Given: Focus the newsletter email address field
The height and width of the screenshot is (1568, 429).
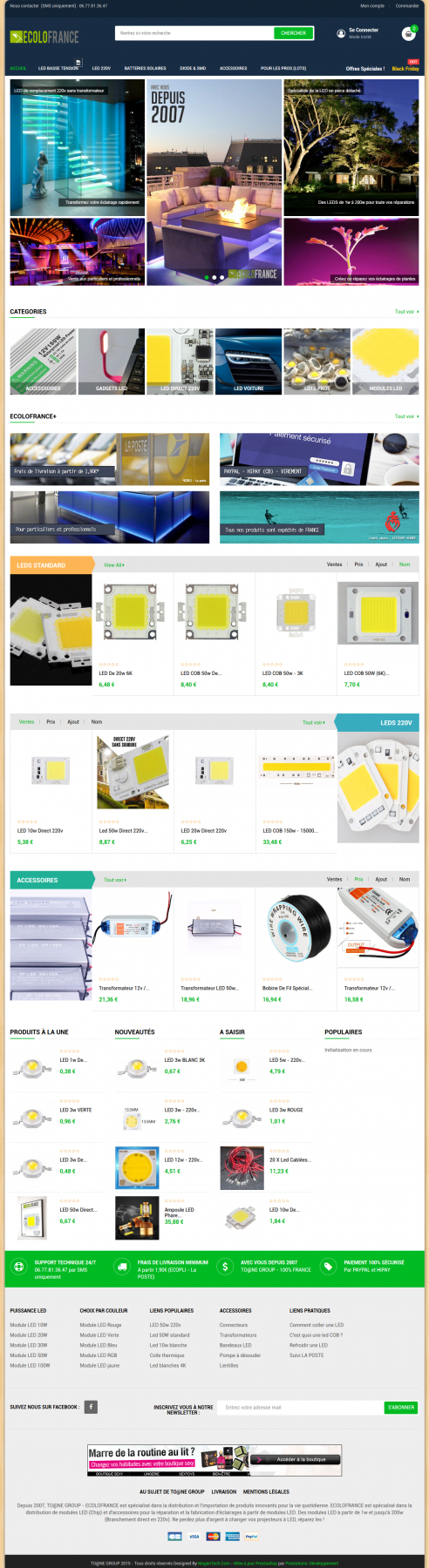Looking at the screenshot, I should pos(302,1407).
